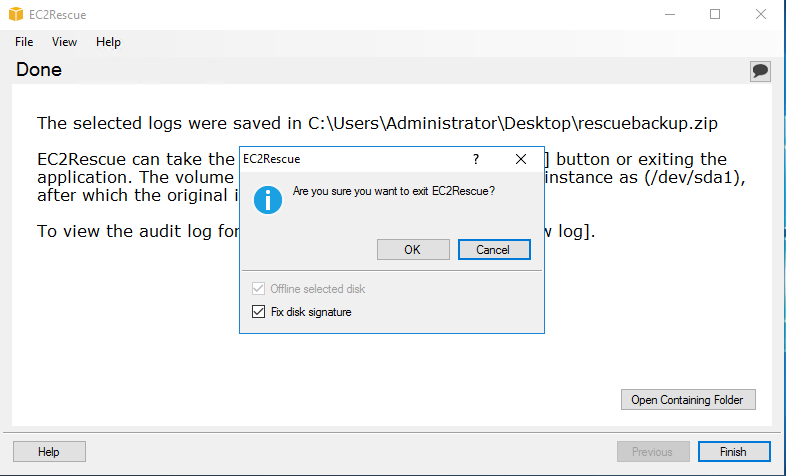This screenshot has width=786, height=476.
Task: Click the Fix disk signature label
Action: click(x=311, y=312)
